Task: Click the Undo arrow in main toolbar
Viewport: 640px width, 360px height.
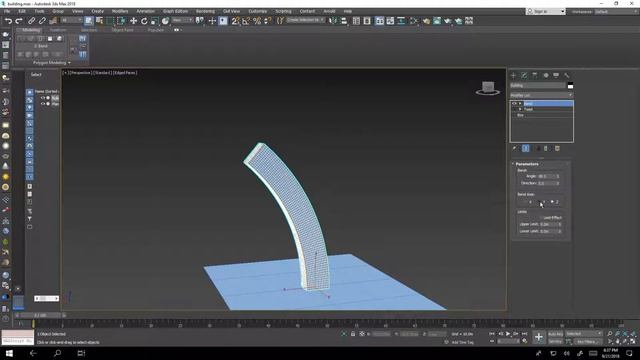Action: [x=8, y=21]
